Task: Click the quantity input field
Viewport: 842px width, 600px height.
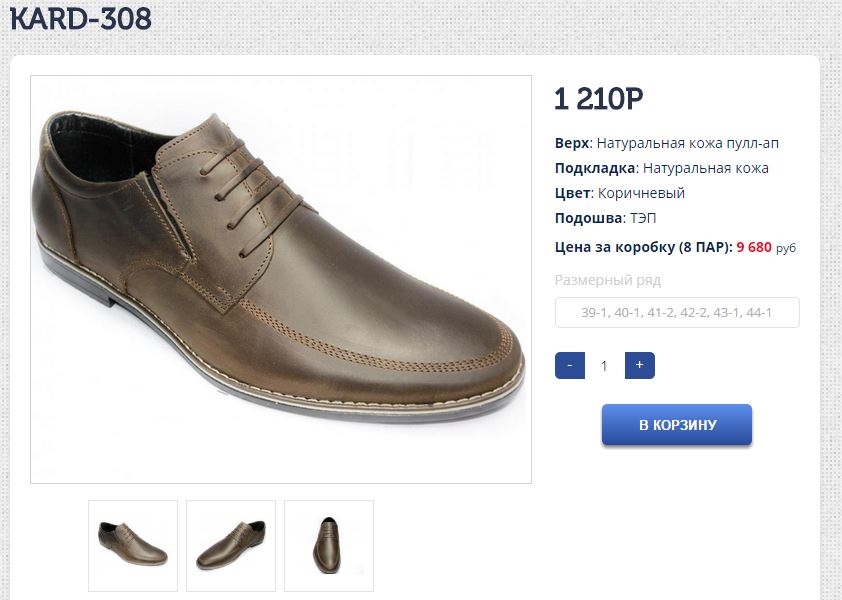Action: (604, 366)
